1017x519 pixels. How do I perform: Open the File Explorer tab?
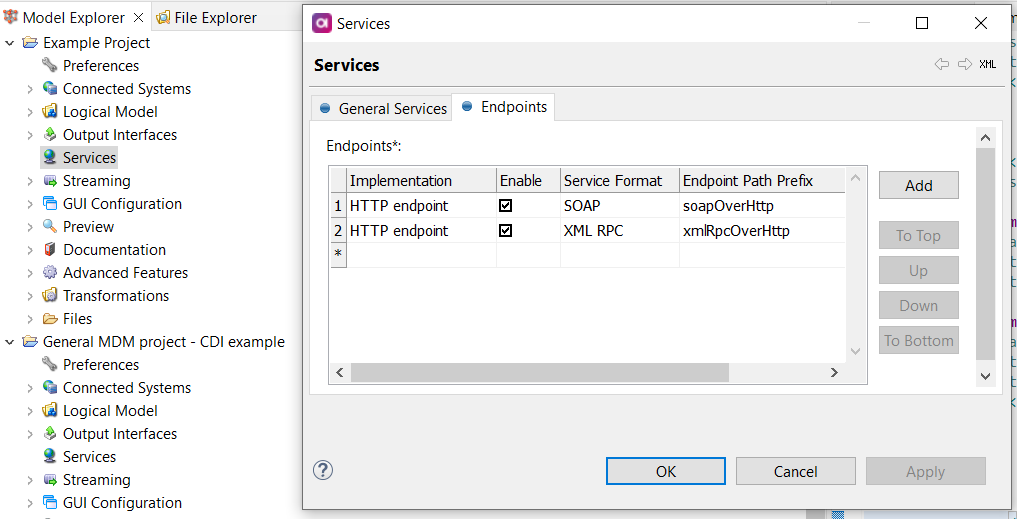(214, 17)
